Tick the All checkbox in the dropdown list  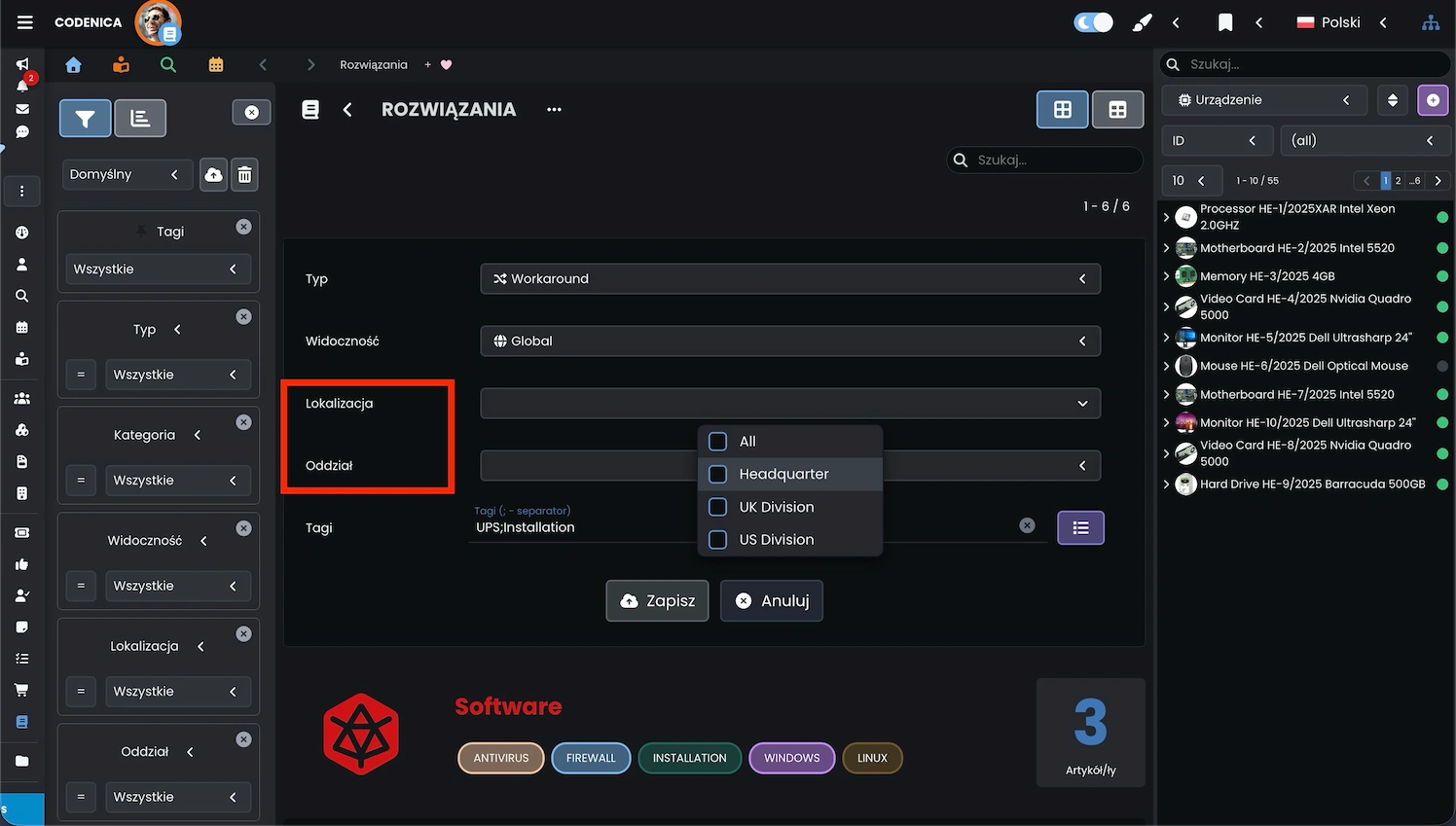[718, 442]
